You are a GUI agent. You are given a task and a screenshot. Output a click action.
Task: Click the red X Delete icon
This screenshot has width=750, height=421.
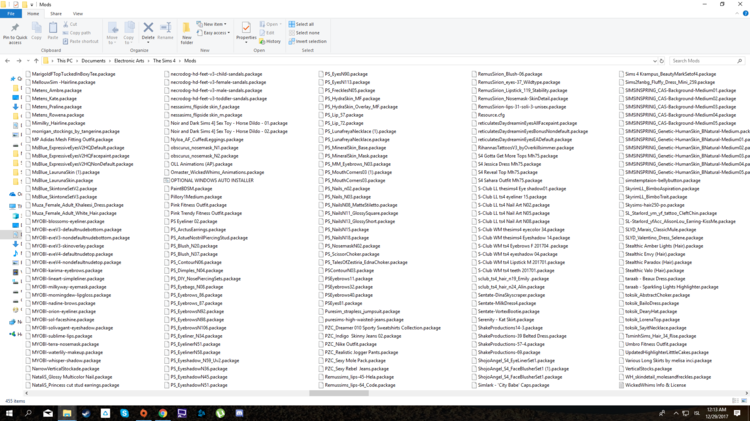point(148,28)
